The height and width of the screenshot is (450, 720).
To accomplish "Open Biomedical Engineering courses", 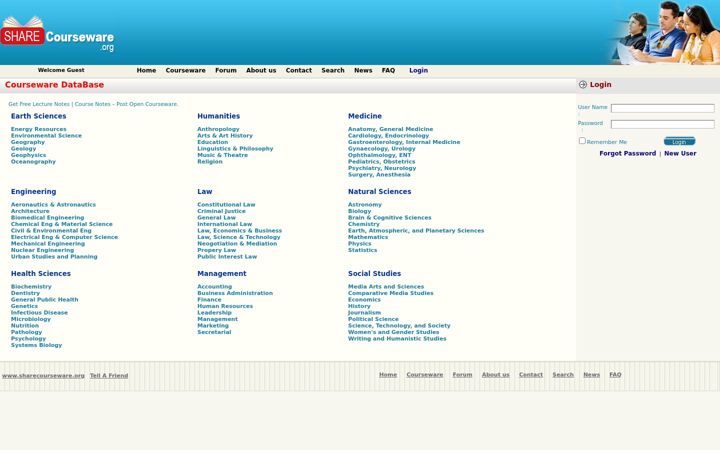I will (x=48, y=218).
